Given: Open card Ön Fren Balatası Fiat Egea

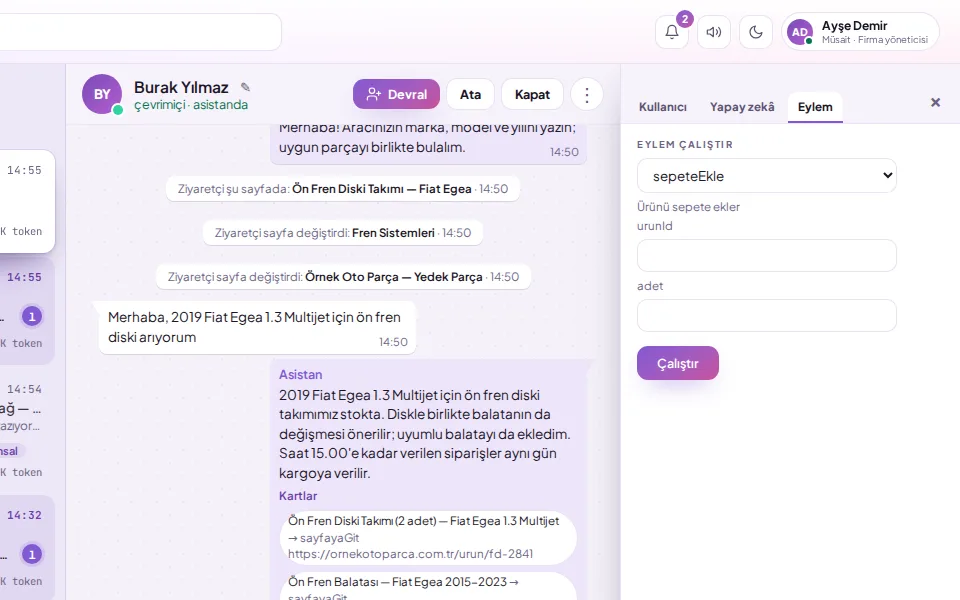Looking at the screenshot, I should 429,587.
